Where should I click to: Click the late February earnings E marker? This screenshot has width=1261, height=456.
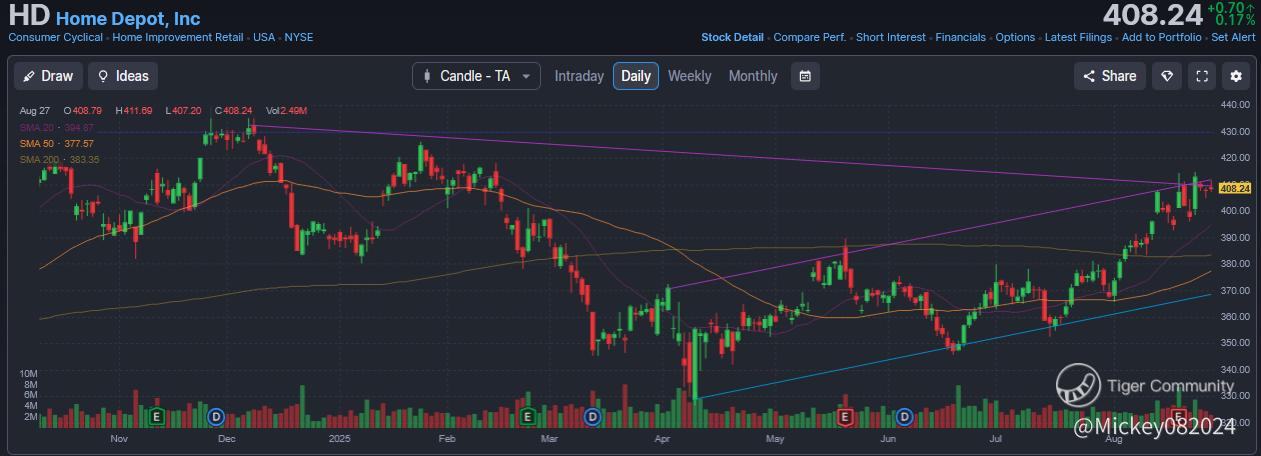tap(527, 416)
